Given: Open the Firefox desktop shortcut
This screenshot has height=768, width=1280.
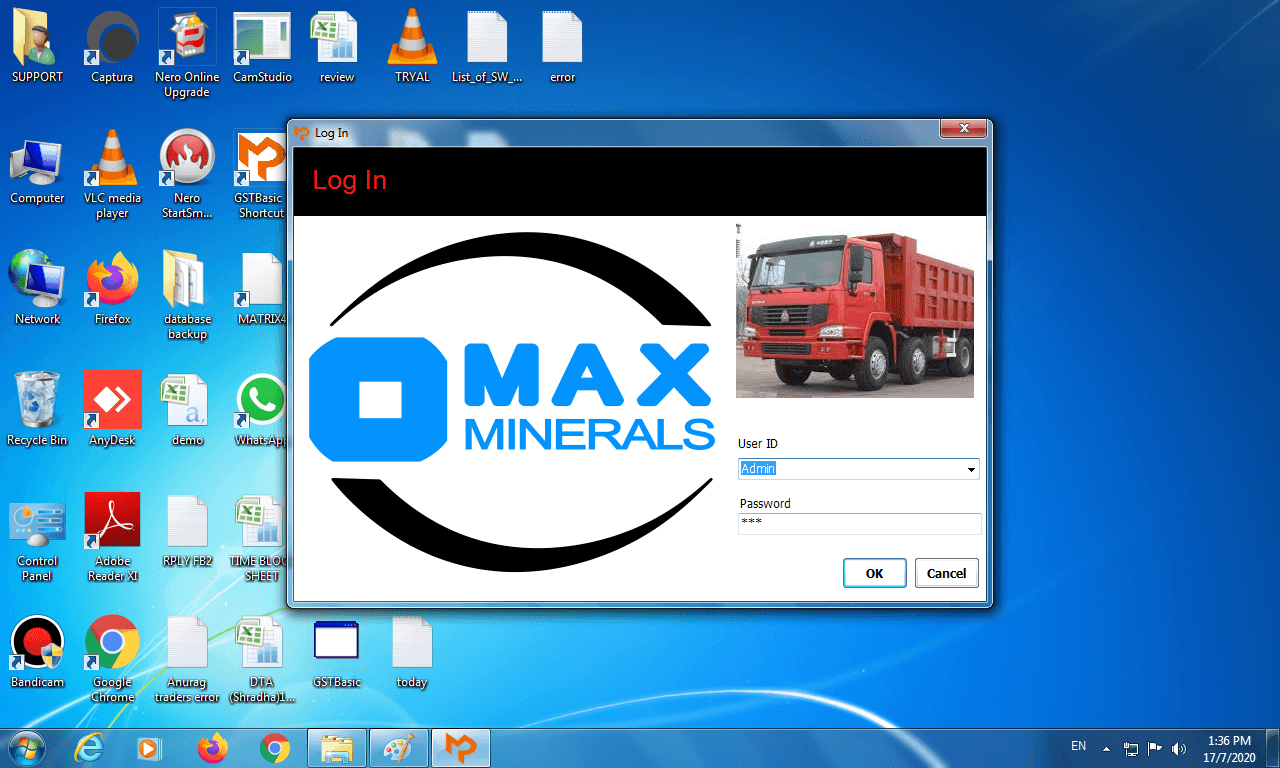Looking at the screenshot, I should pos(112,290).
